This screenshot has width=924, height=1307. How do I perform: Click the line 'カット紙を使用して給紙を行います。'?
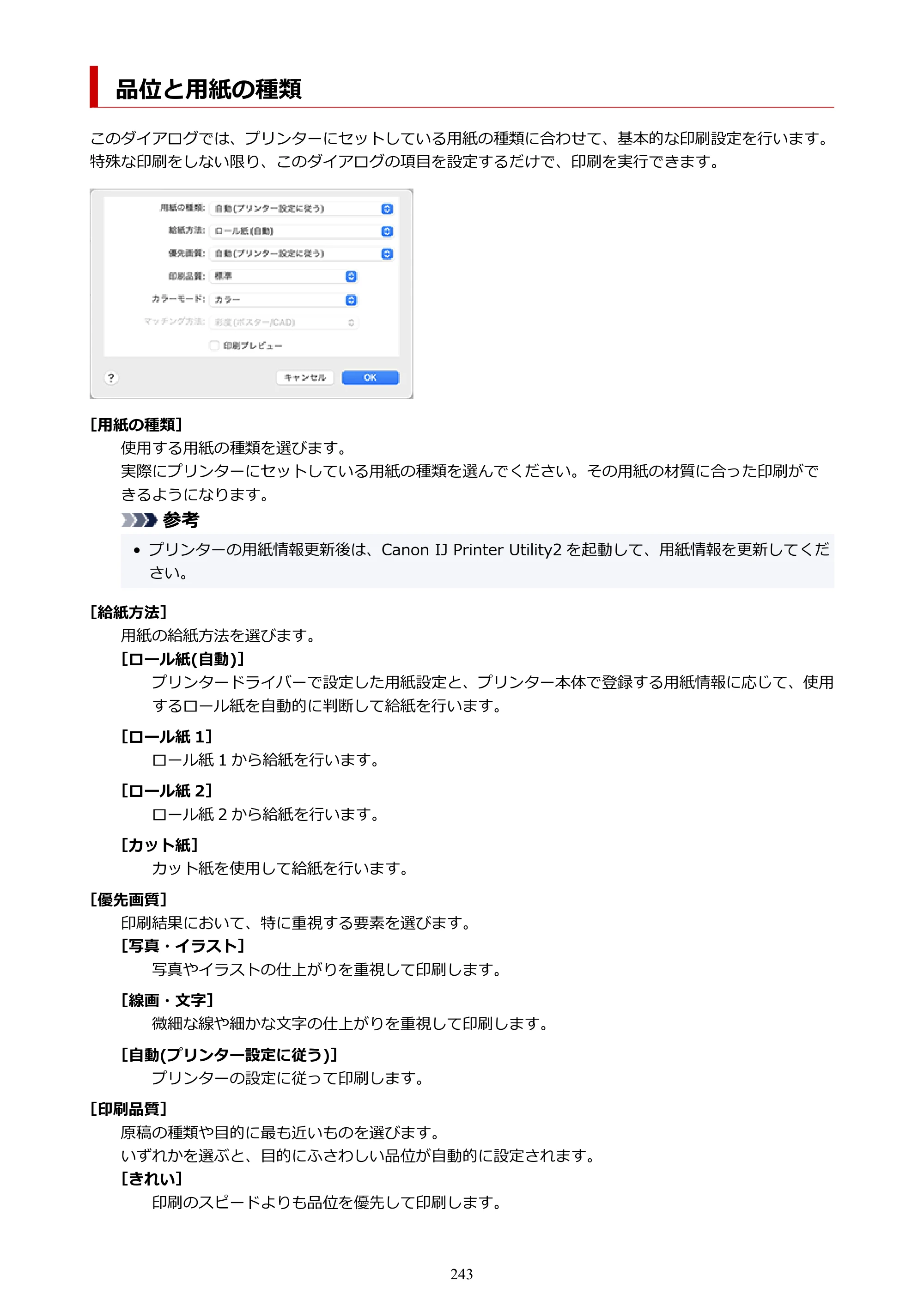tap(281, 868)
